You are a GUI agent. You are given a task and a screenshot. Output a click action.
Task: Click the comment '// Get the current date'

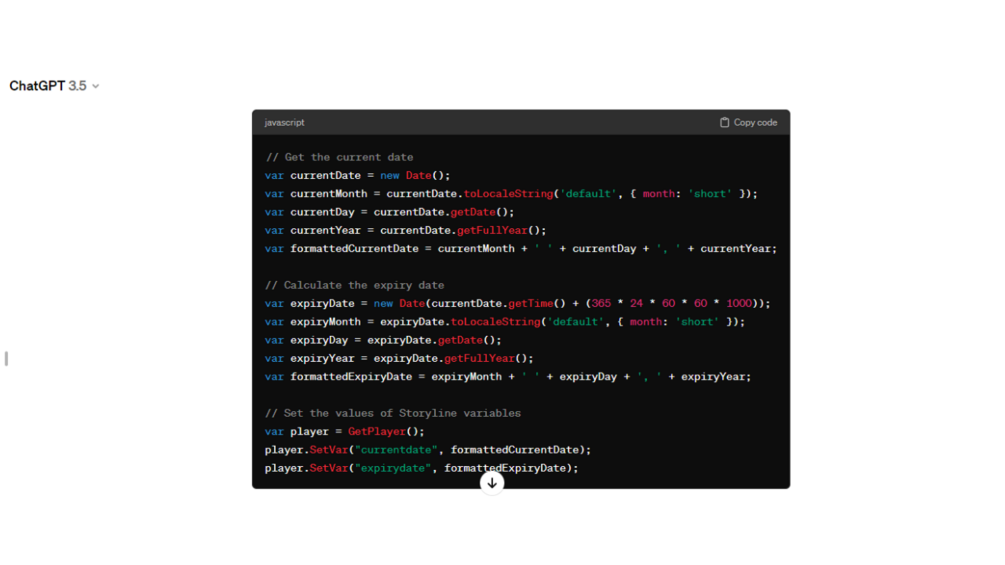339,157
